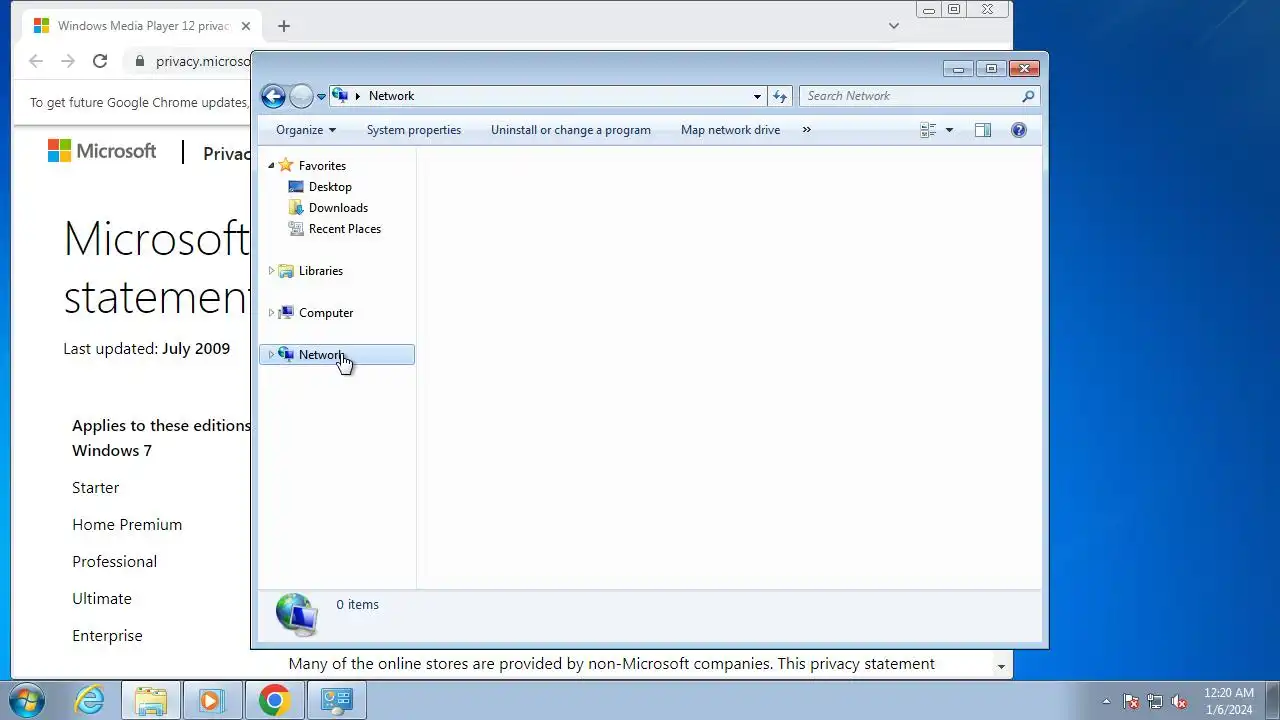1280x720 pixels.
Task: Open Explorer Help icon
Action: [1019, 130]
